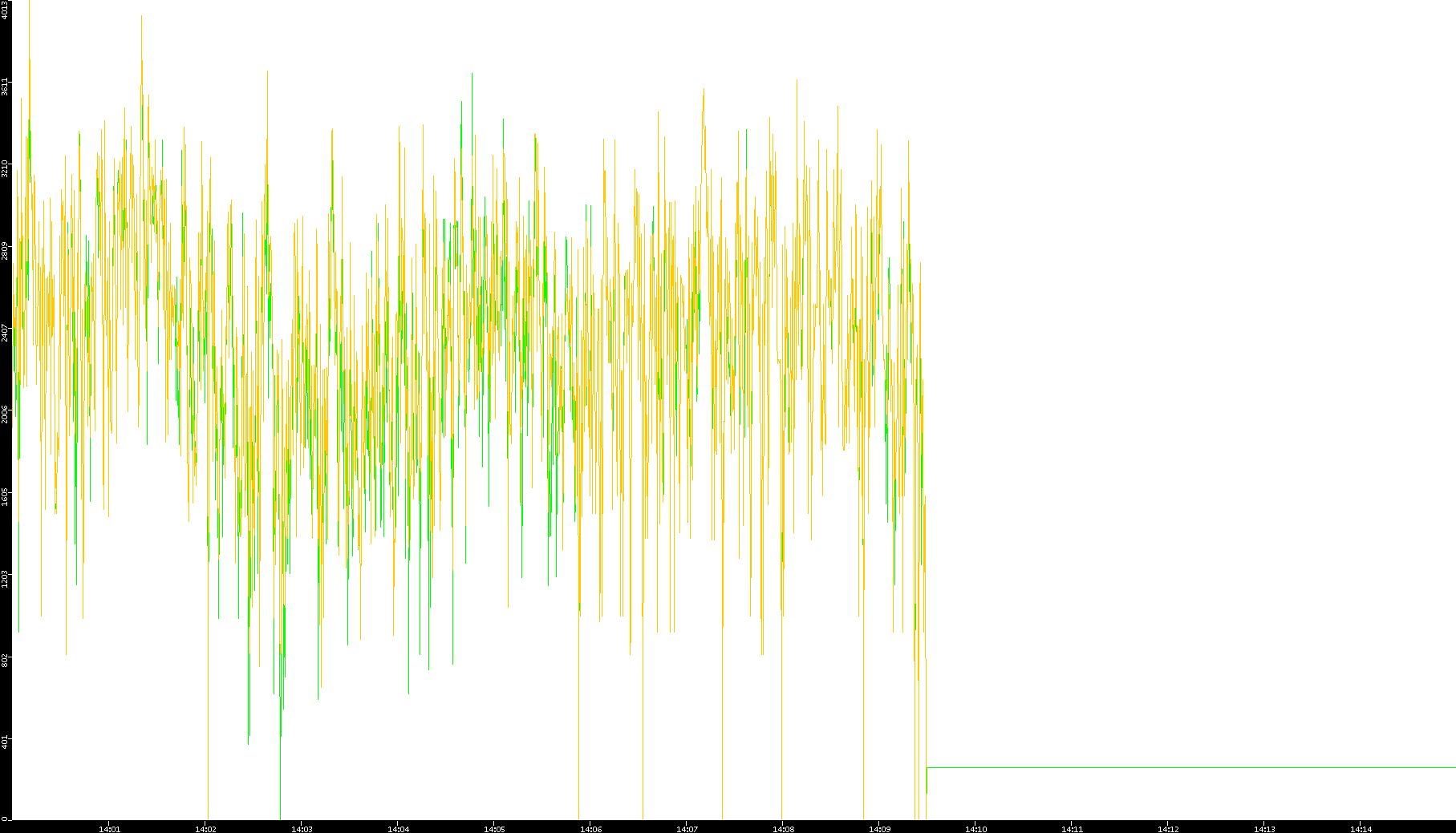Click the 14:07 time axis marker
This screenshot has height=833, width=1456.
[x=687, y=828]
